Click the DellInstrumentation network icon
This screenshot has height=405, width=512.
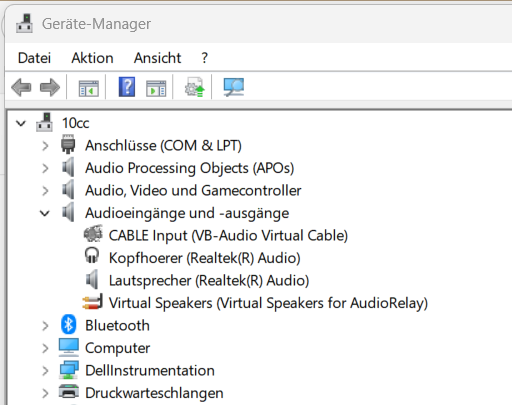(69, 370)
